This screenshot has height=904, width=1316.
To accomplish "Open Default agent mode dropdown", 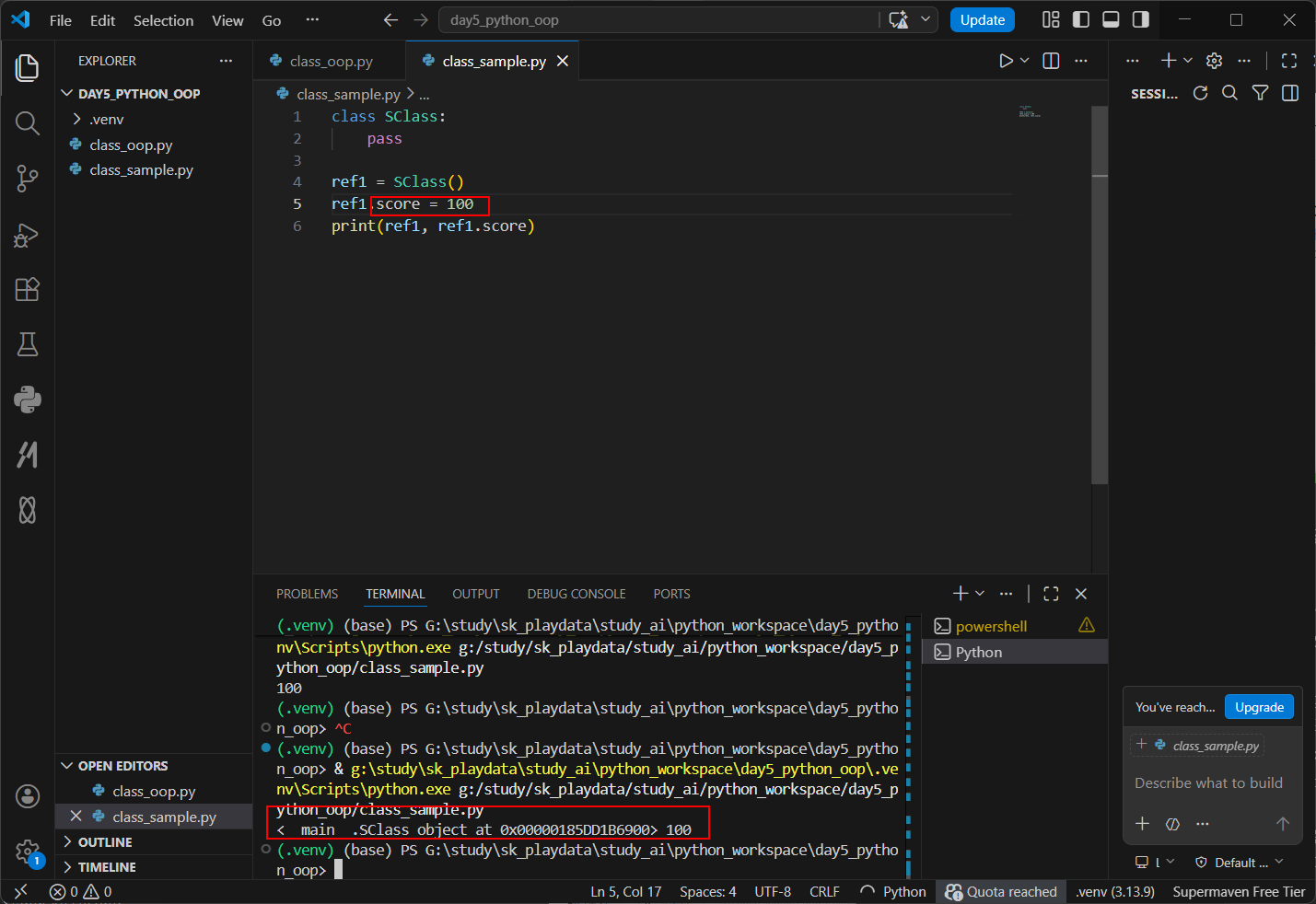I will 1239,863.
